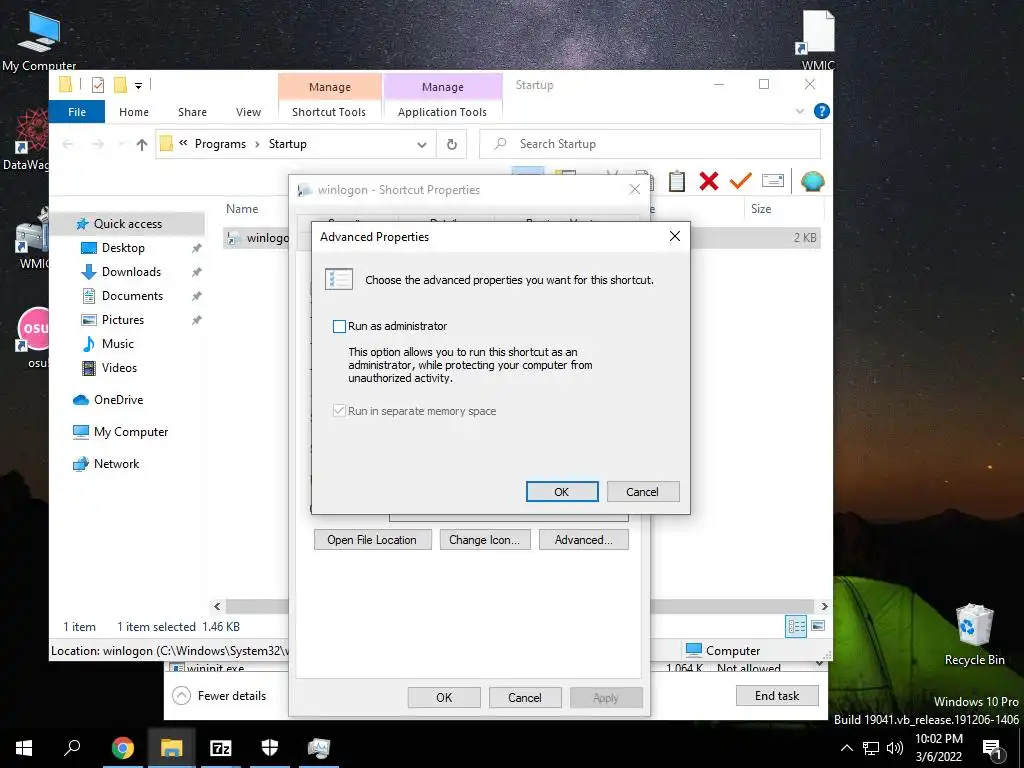Click the Size column header
This screenshot has height=768, width=1024.
pos(761,209)
